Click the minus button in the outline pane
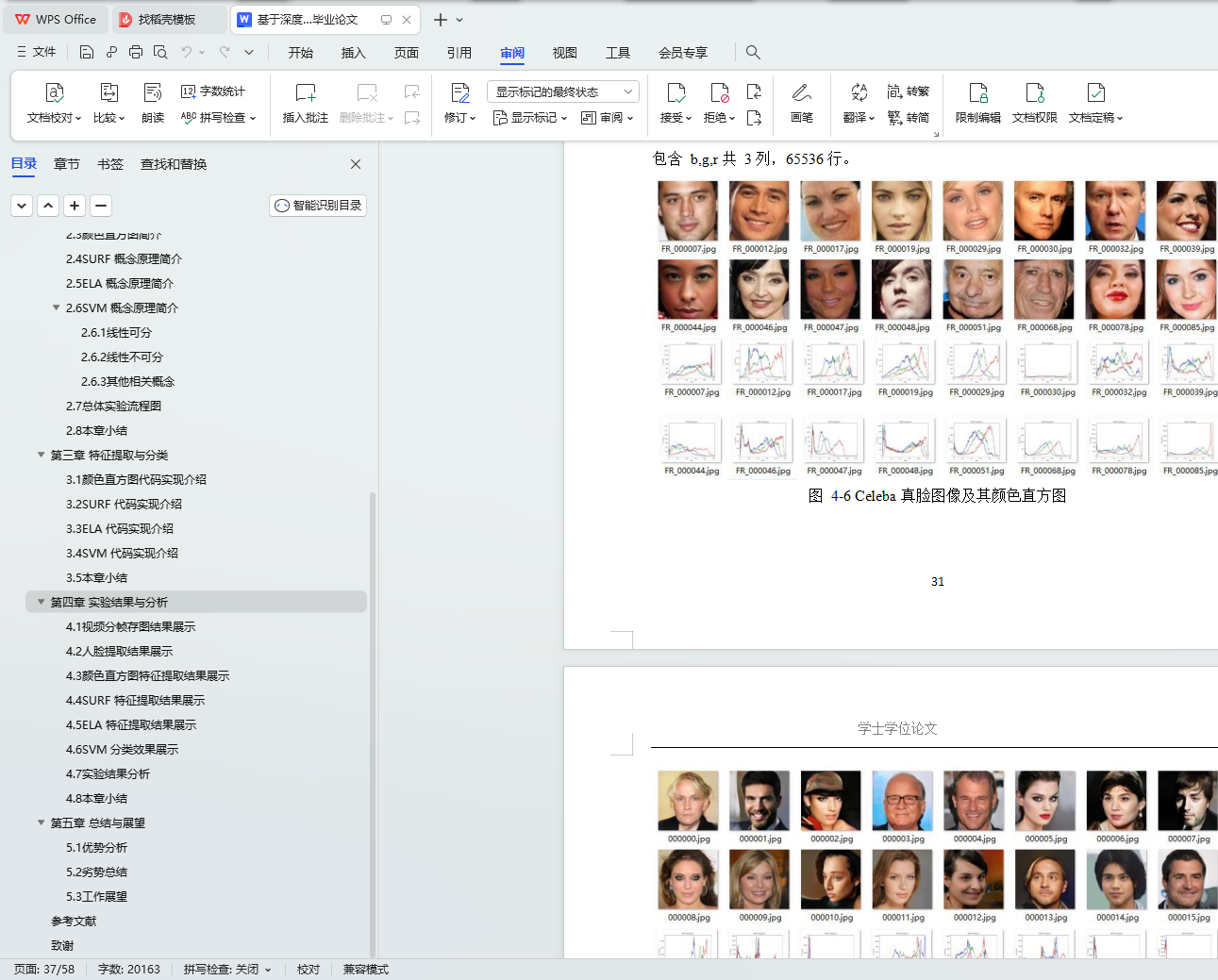Viewport: 1218px width, 980px height. coord(101,206)
